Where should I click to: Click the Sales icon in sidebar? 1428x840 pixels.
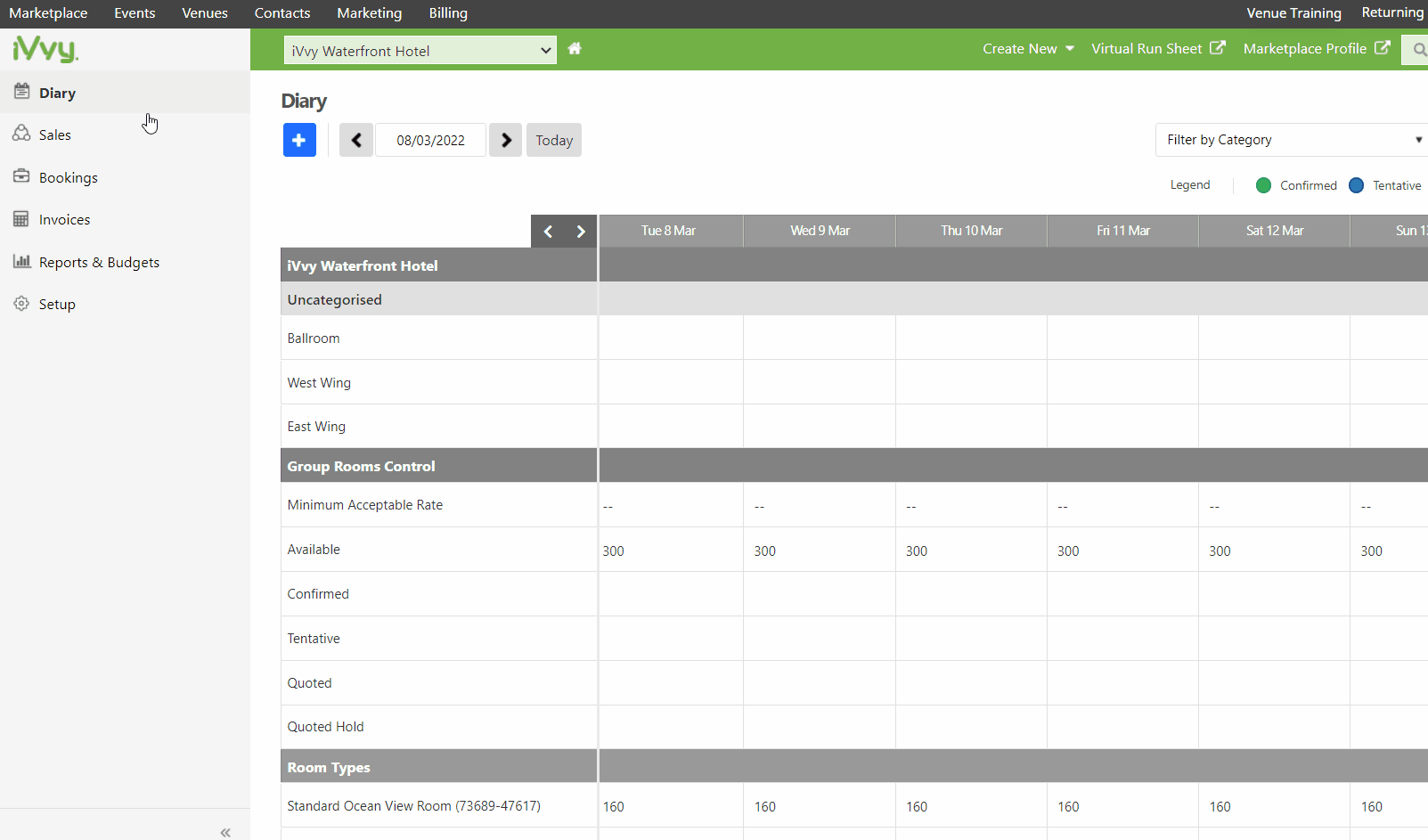pyautogui.click(x=21, y=134)
